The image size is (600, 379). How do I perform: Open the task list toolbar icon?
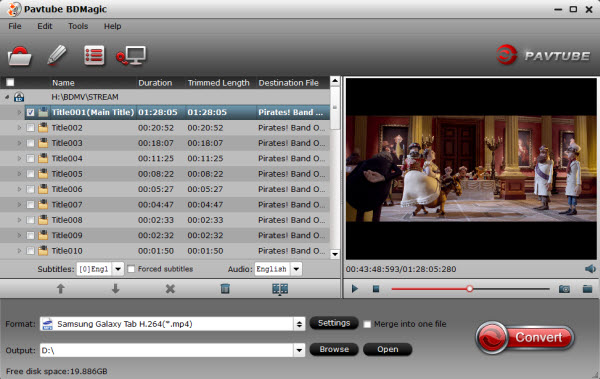[x=94, y=56]
